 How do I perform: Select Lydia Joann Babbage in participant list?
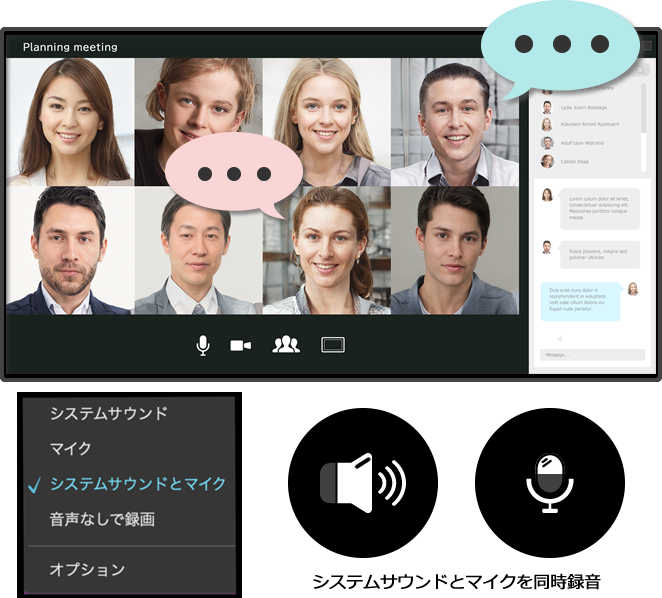[x=583, y=108]
